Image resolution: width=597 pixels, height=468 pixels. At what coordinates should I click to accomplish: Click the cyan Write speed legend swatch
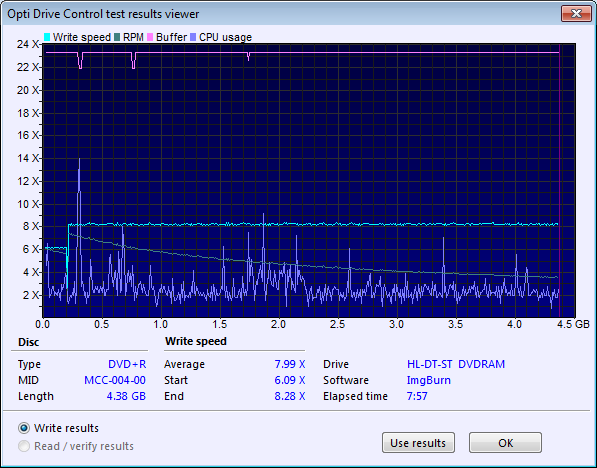tap(47, 37)
